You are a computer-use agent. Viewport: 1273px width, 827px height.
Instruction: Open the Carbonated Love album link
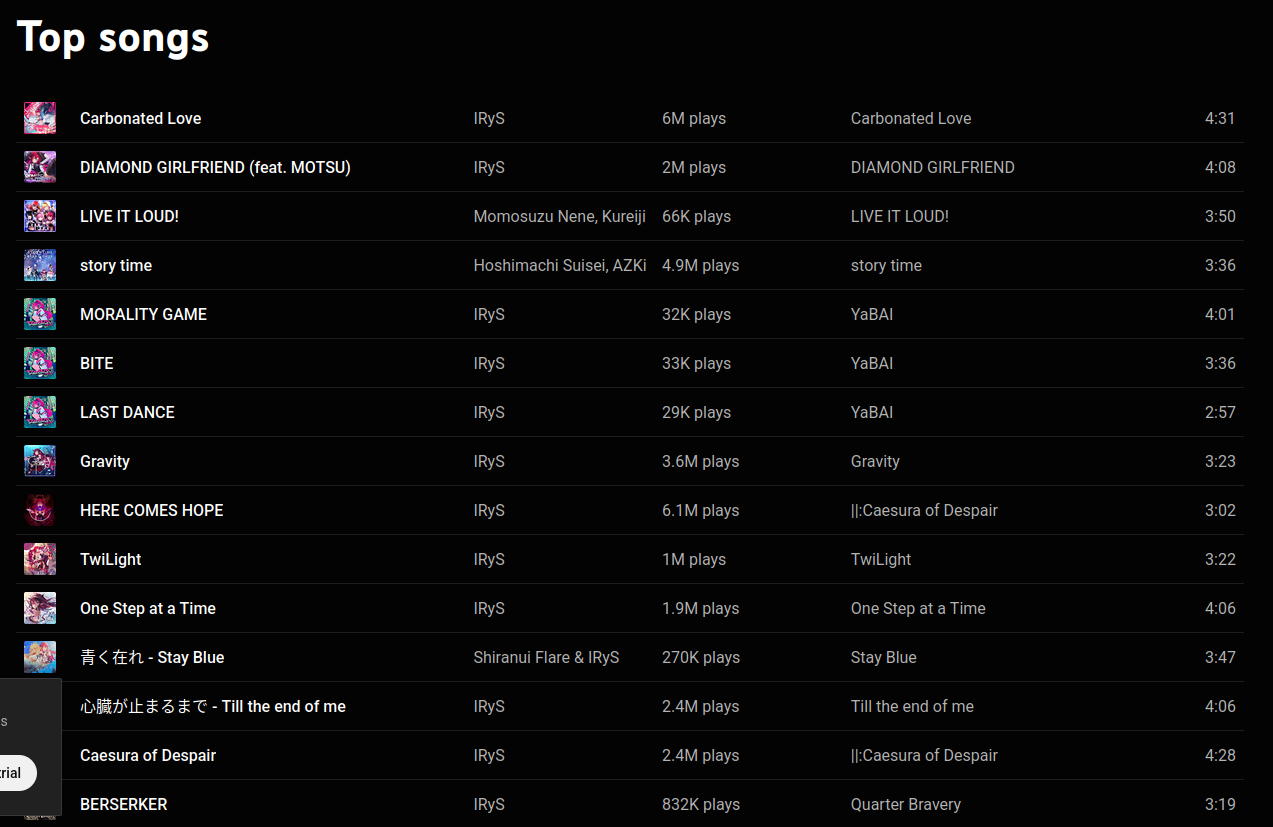[x=911, y=118]
